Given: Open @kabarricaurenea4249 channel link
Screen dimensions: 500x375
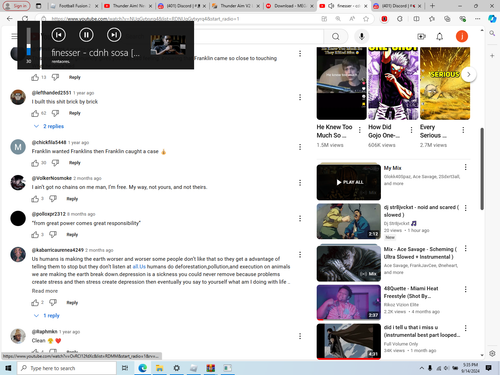Looking at the screenshot, I should [x=58, y=250].
